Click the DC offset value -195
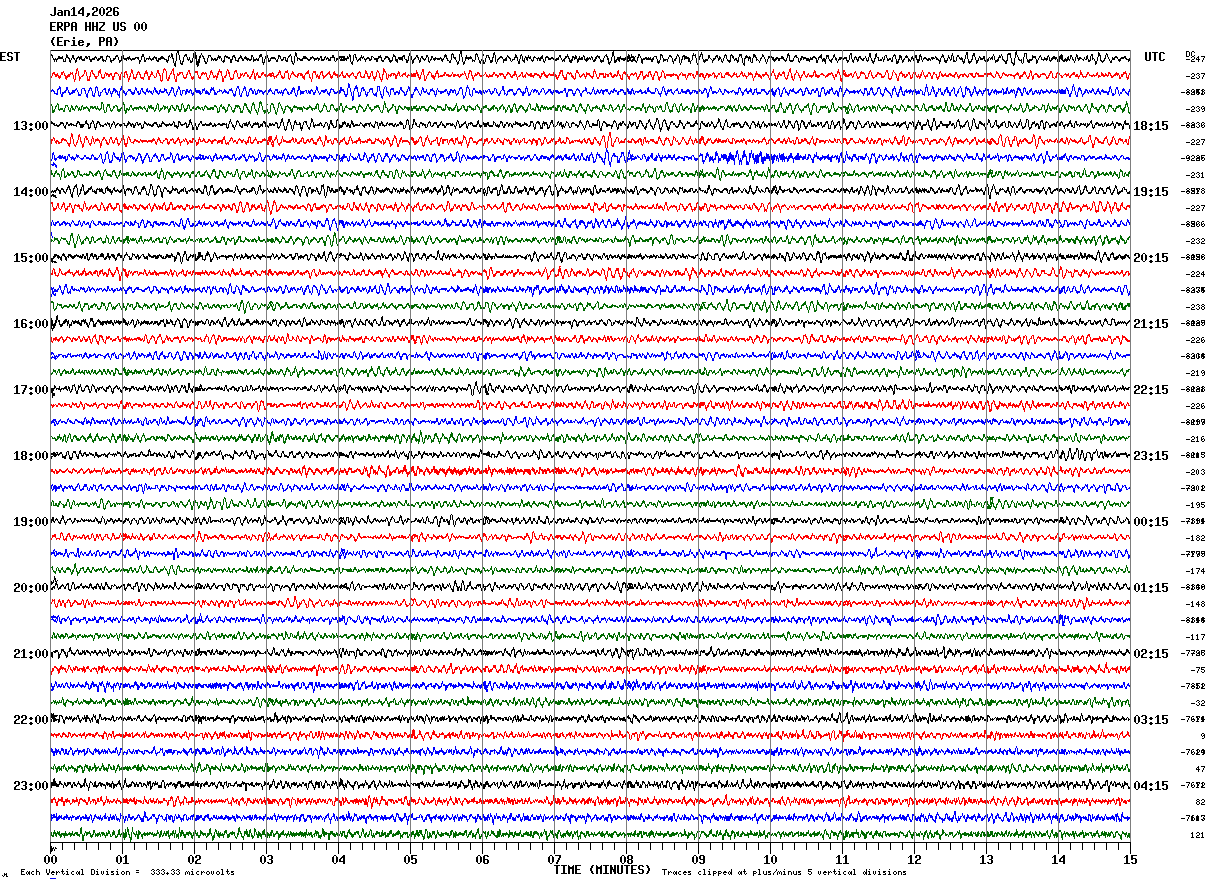The width and height of the screenshot is (1210, 886). 1195,505
